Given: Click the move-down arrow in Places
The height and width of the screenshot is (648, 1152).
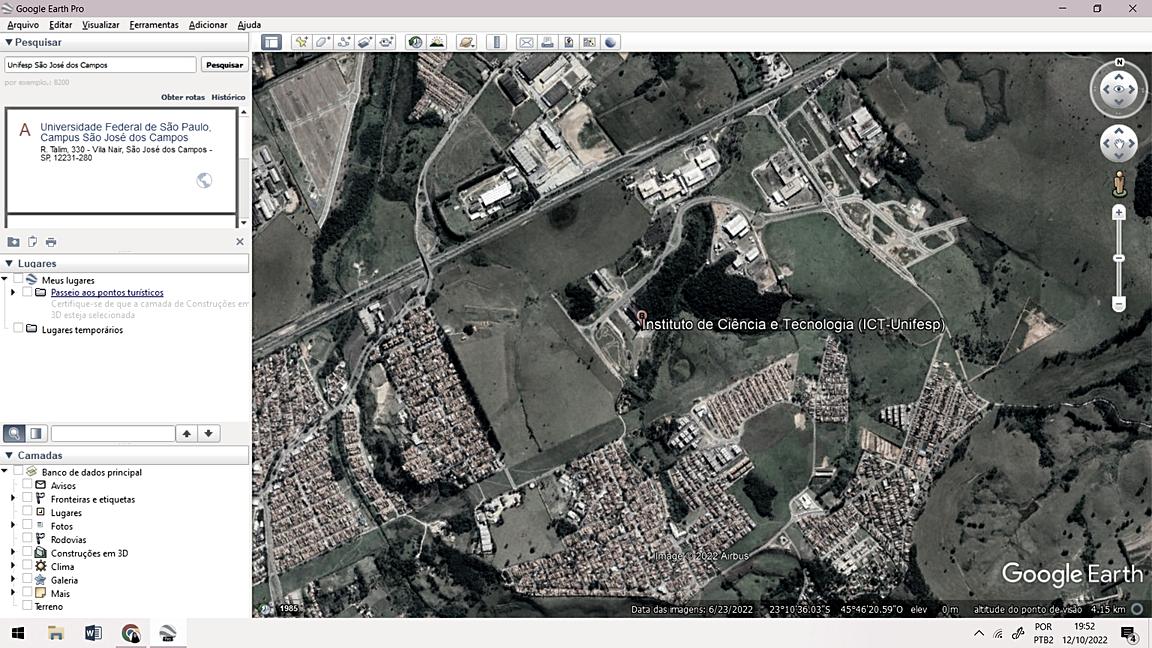Looking at the screenshot, I should 209,433.
